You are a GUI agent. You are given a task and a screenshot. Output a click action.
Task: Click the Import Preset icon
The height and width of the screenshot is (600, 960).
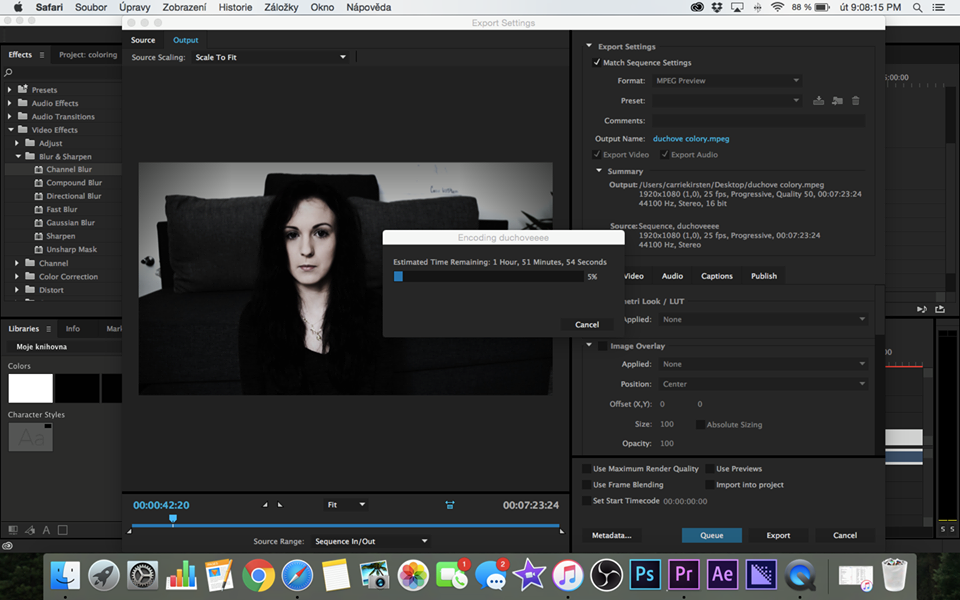click(x=837, y=100)
